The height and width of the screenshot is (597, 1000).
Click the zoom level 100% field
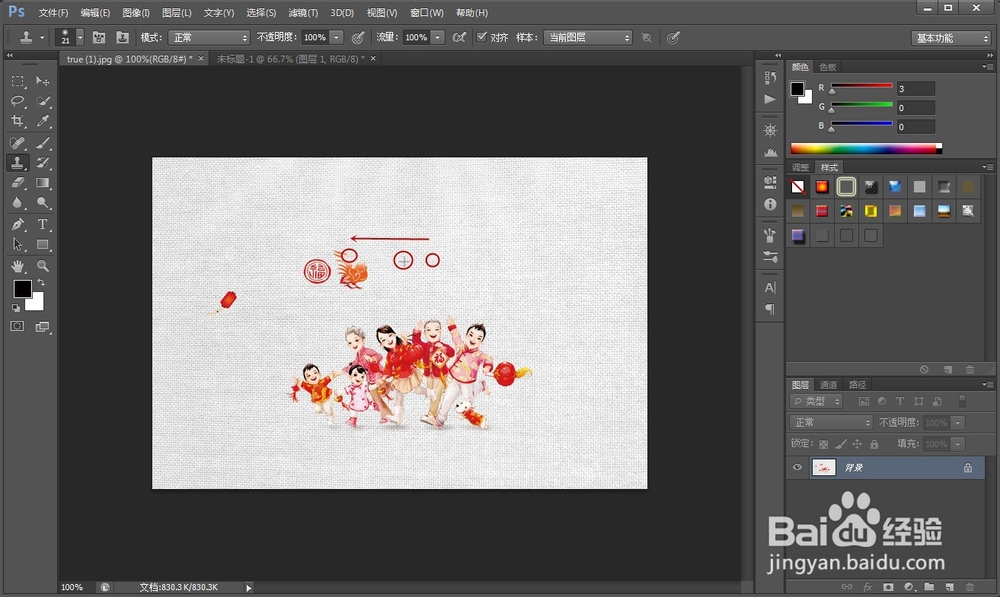pos(72,587)
